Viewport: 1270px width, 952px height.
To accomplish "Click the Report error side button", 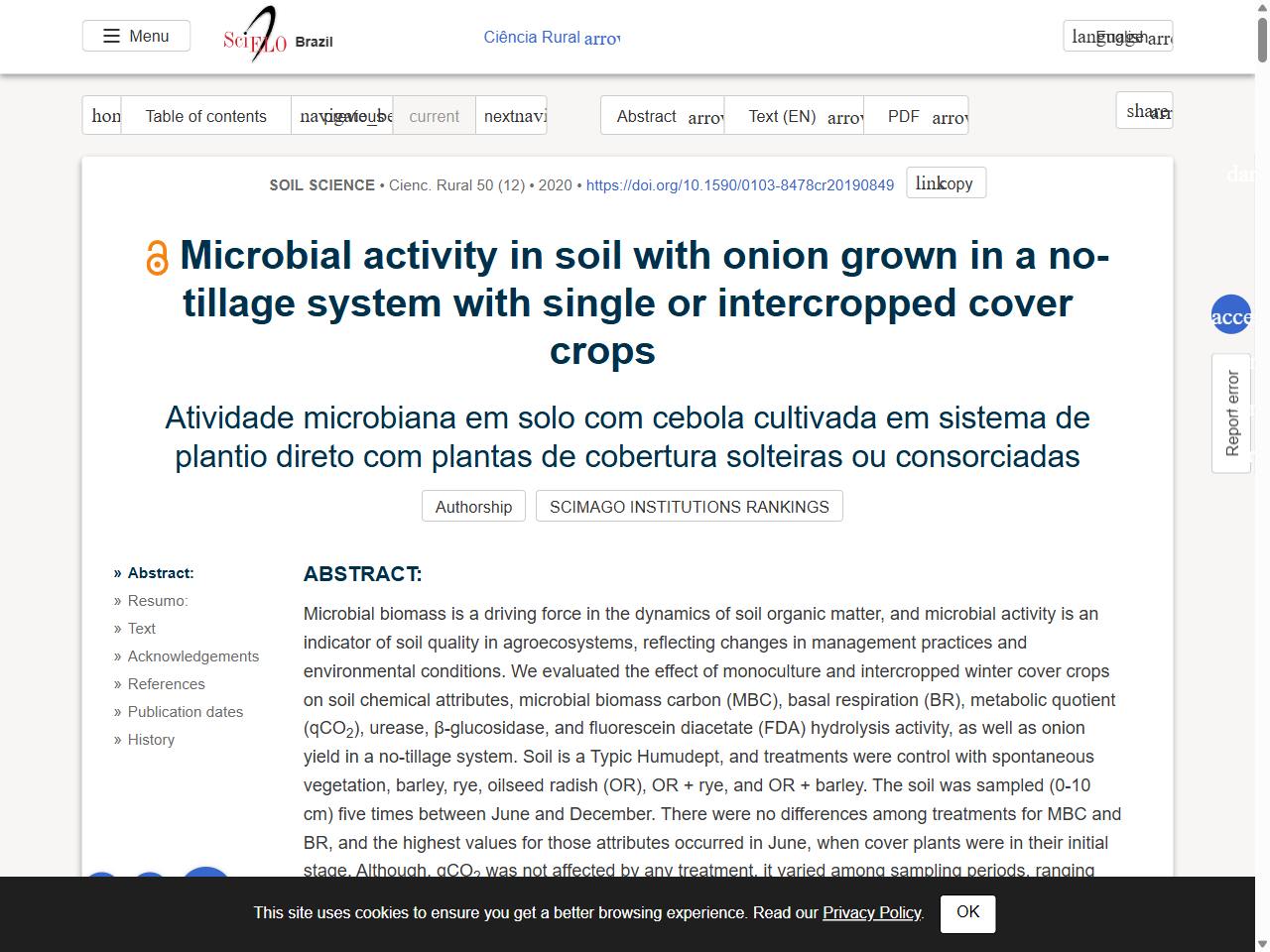I will (x=1230, y=414).
